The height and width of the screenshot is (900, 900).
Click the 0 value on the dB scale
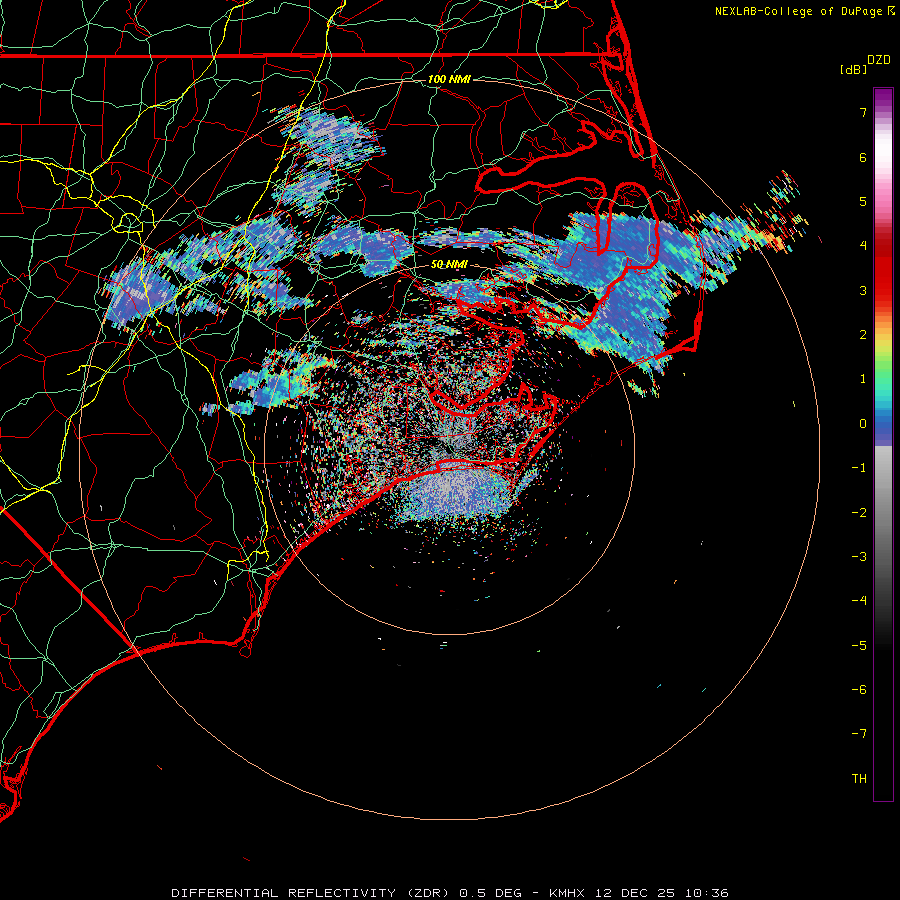863,424
